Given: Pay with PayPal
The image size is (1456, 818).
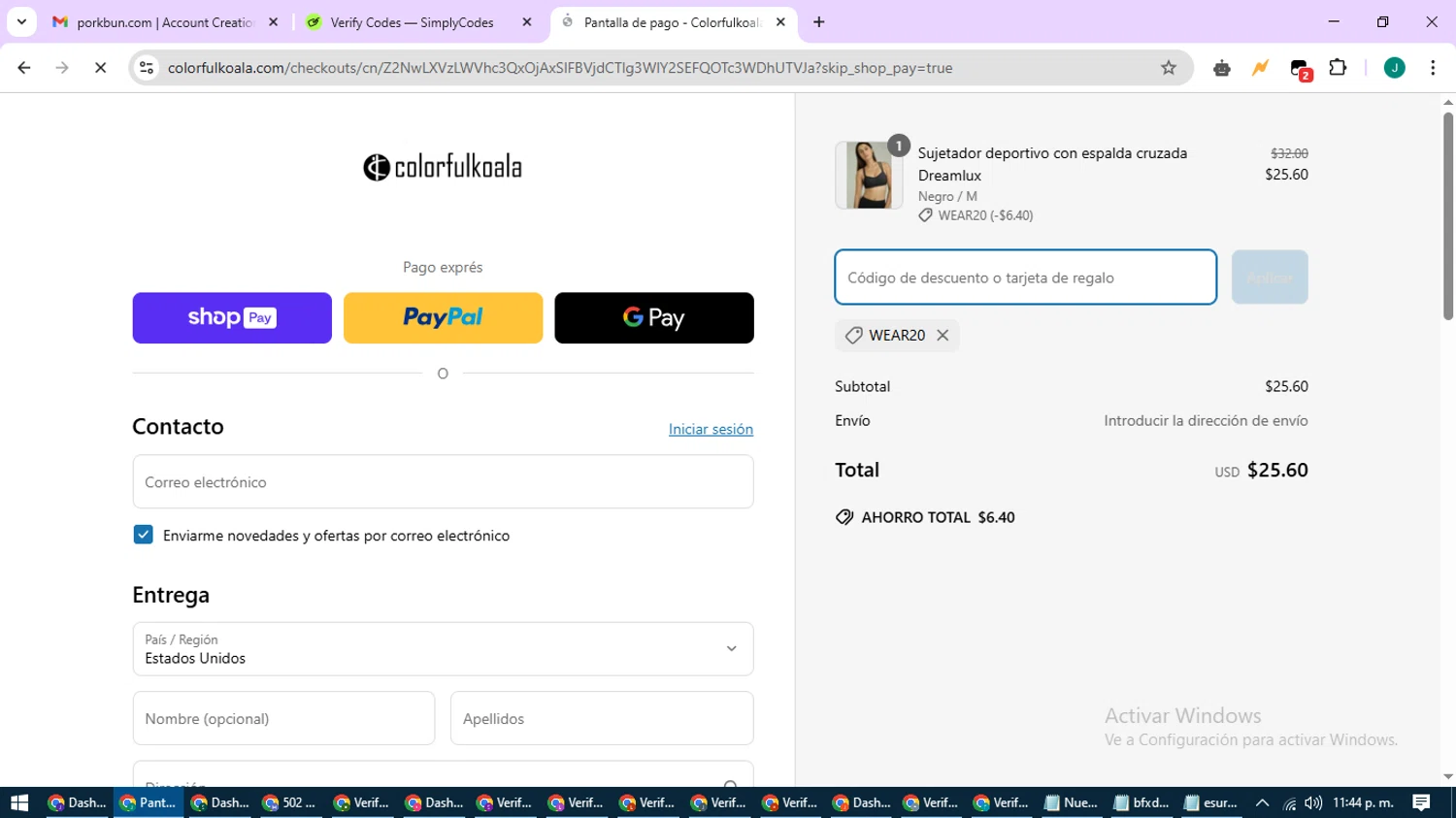Looking at the screenshot, I should click(x=443, y=318).
